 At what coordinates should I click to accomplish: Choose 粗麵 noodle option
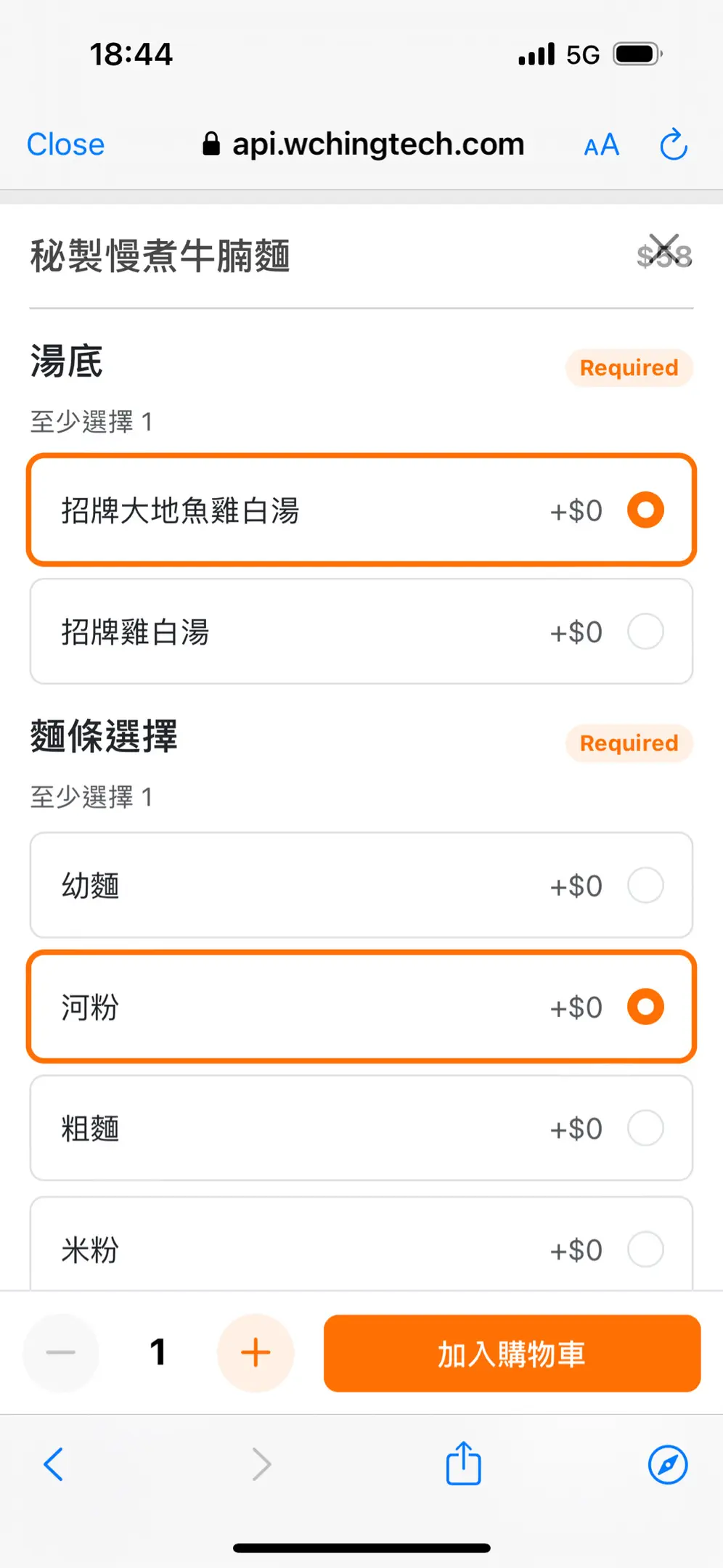click(361, 1128)
